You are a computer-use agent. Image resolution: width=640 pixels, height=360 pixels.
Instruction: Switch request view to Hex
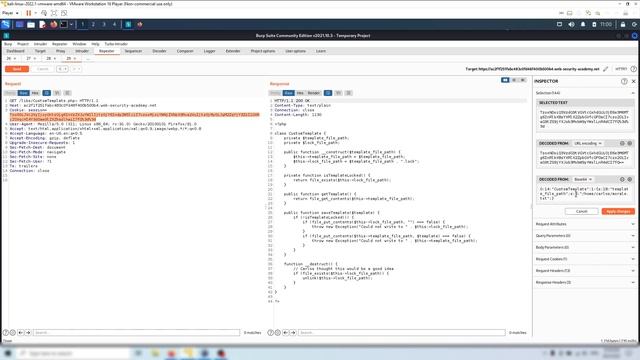[35, 93]
